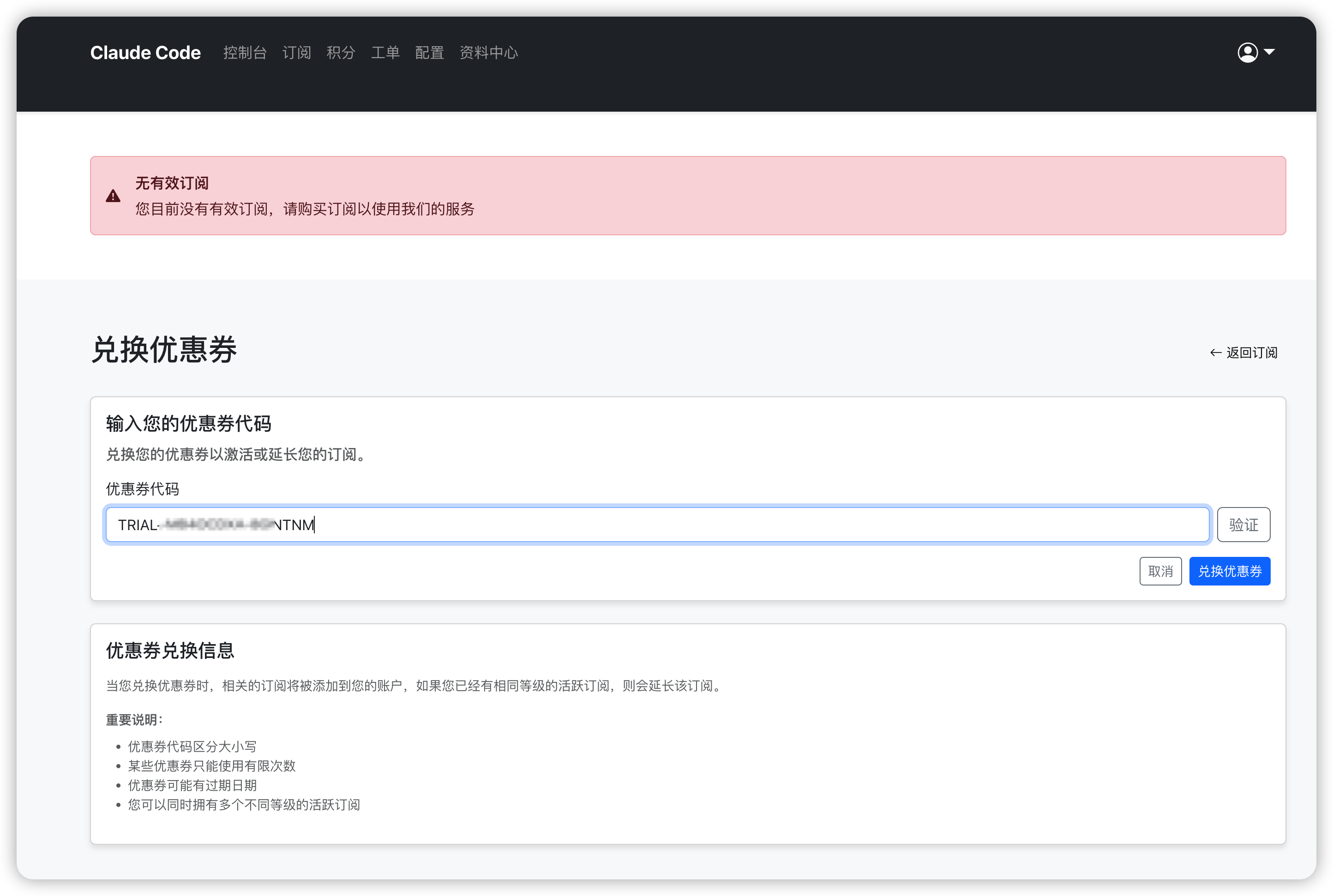1333x896 pixels.
Task: Open the 资料中心 navigation item
Action: pos(489,53)
